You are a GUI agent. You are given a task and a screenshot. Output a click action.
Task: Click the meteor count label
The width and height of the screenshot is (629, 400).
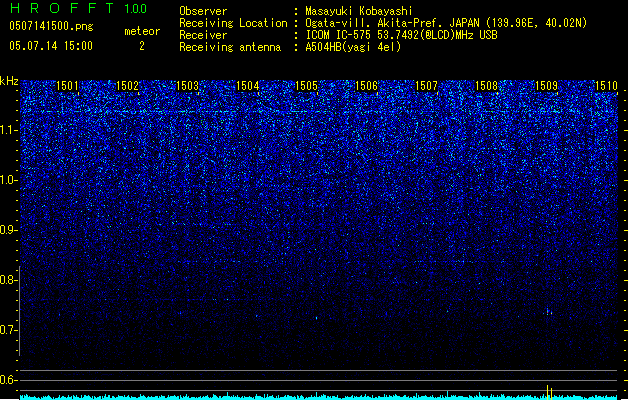[x=142, y=31]
